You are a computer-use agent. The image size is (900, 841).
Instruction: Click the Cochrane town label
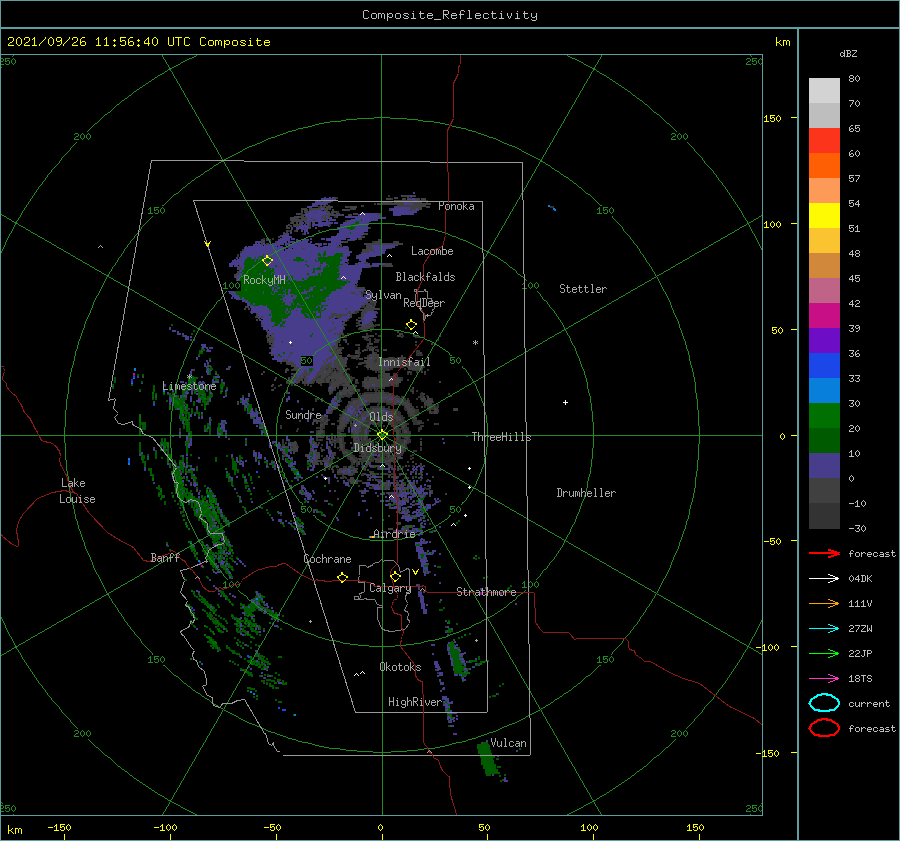tap(327, 559)
